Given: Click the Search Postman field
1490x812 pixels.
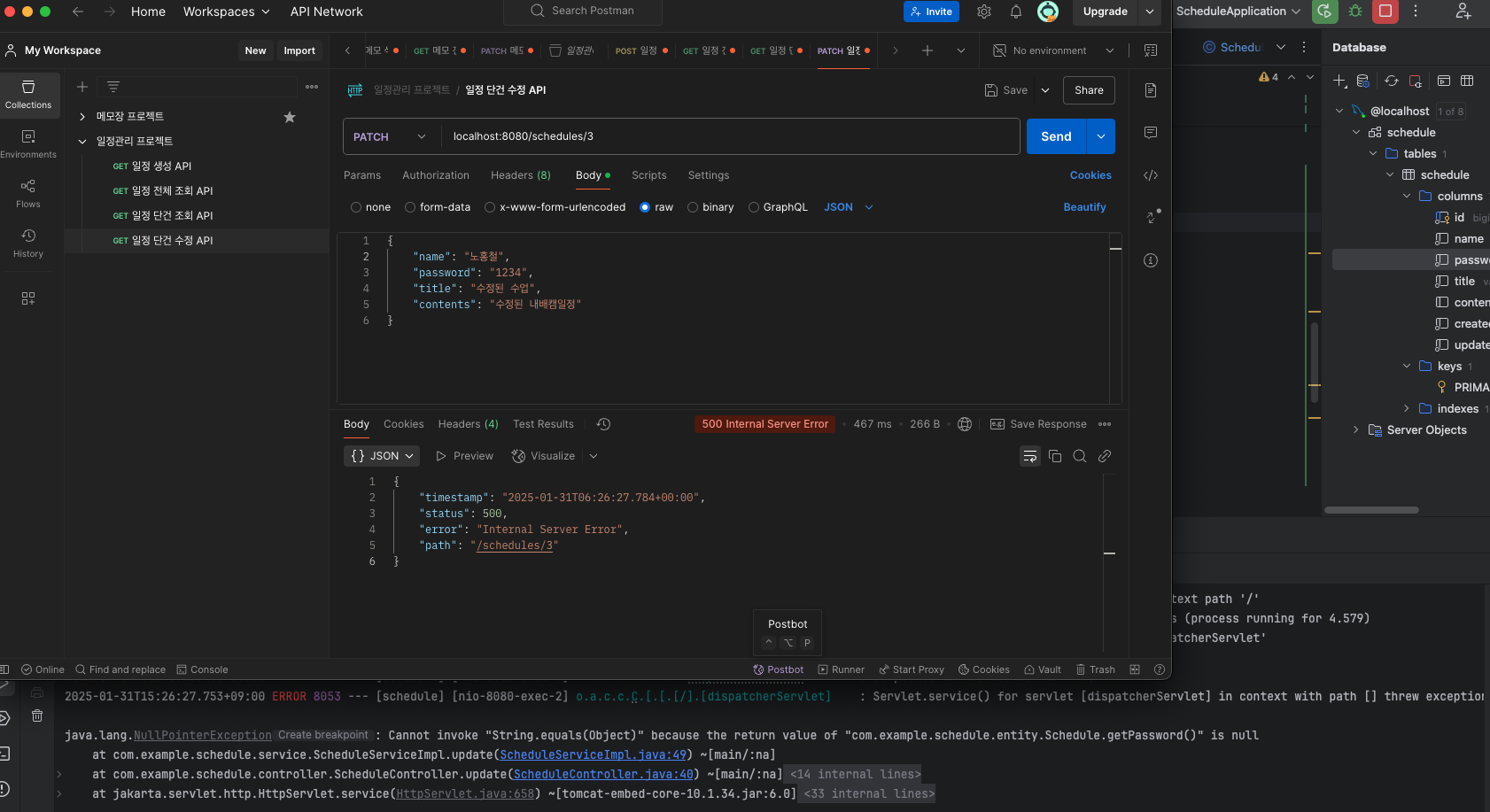Looking at the screenshot, I should point(583,12).
